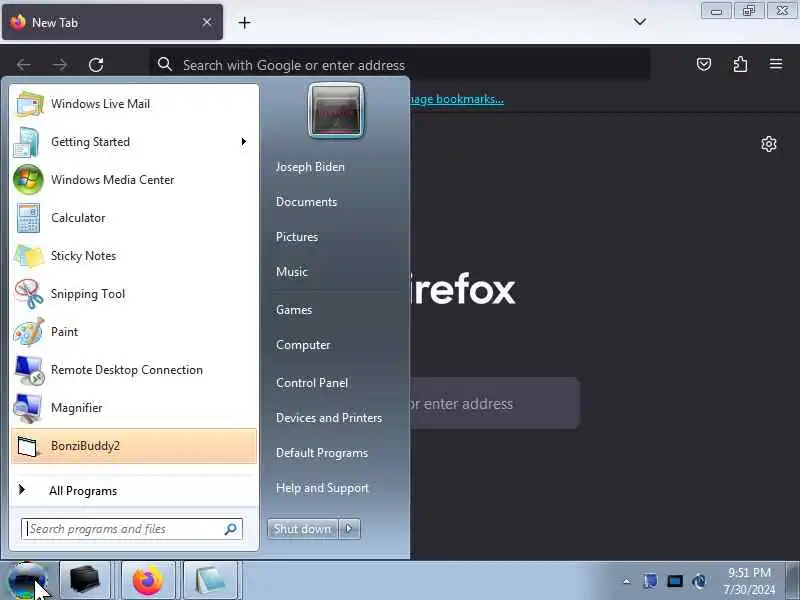Screen dimensions: 800x600
Task: Click the globe-like tray icon beside the clock
Action: point(699,581)
